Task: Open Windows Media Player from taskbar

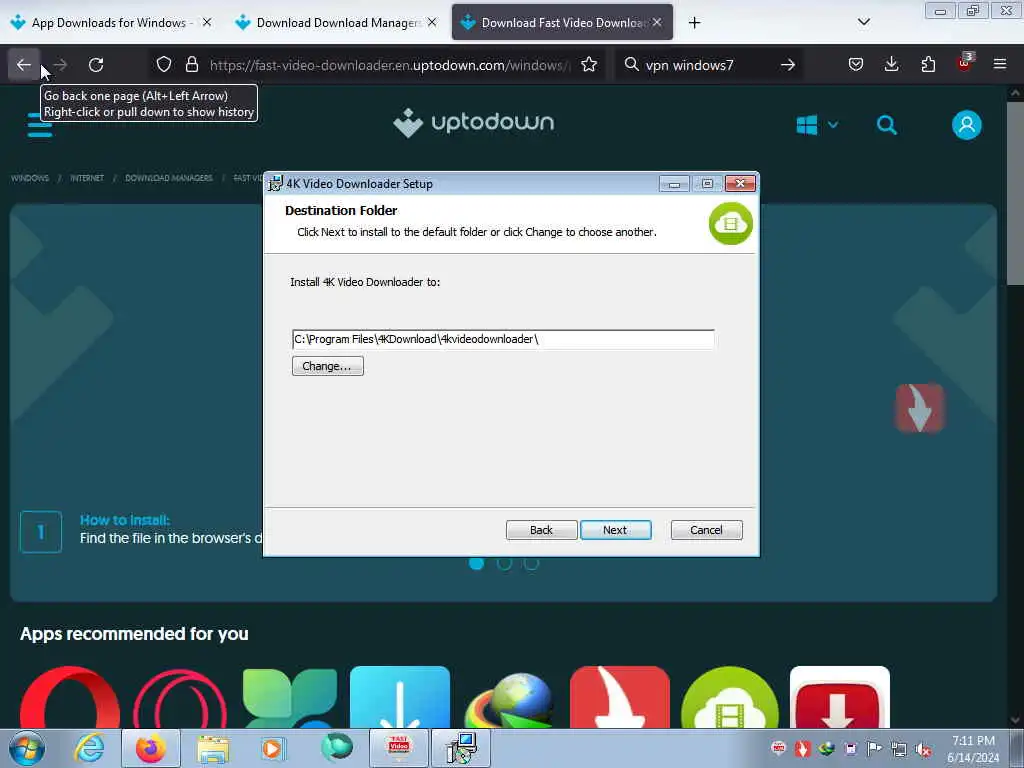Action: click(x=272, y=748)
